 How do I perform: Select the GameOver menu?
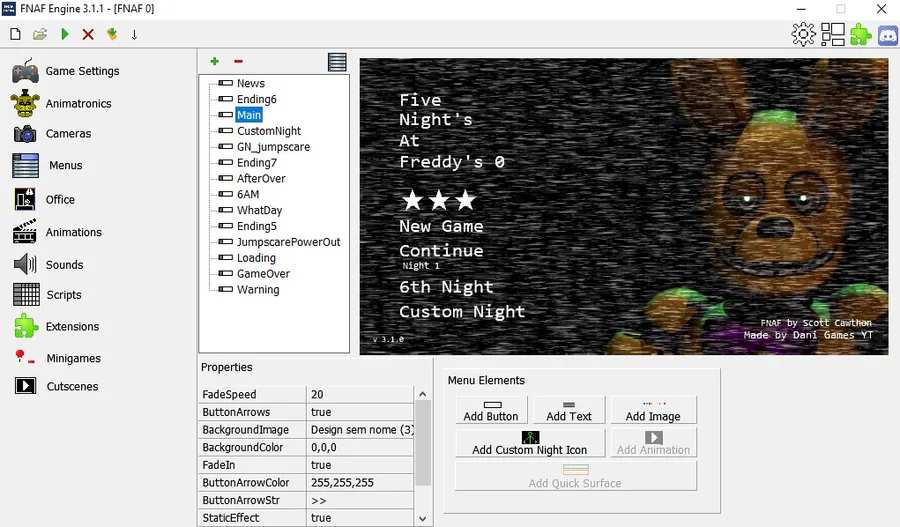263,274
